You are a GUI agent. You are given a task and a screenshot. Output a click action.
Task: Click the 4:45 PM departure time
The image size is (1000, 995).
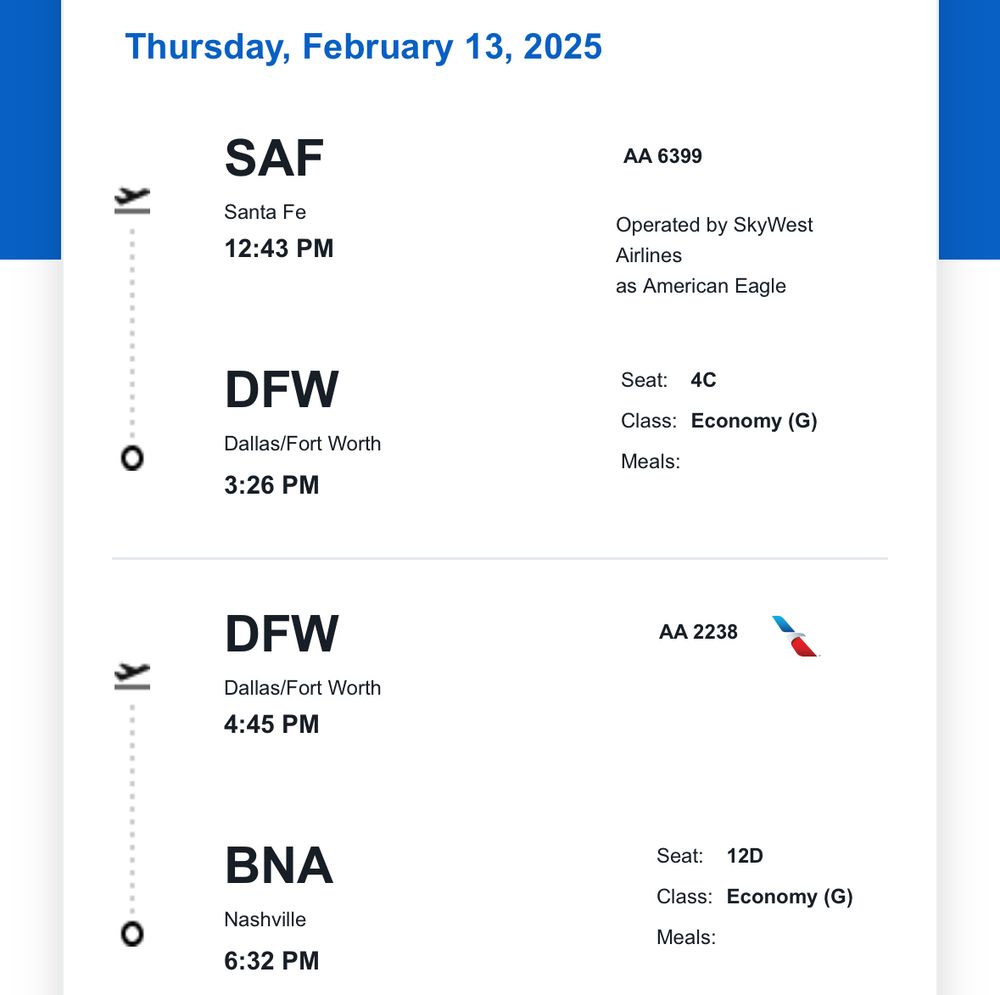(x=271, y=724)
